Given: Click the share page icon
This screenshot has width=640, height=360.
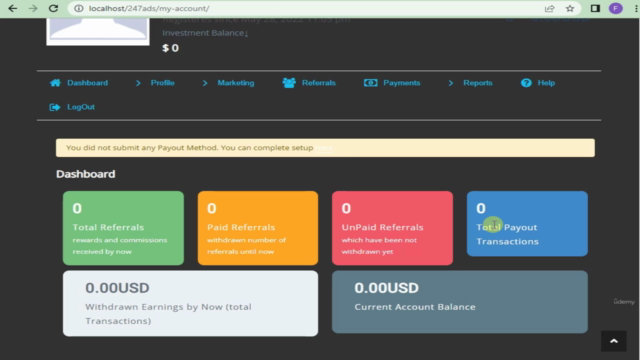Looking at the screenshot, I should pos(549,9).
